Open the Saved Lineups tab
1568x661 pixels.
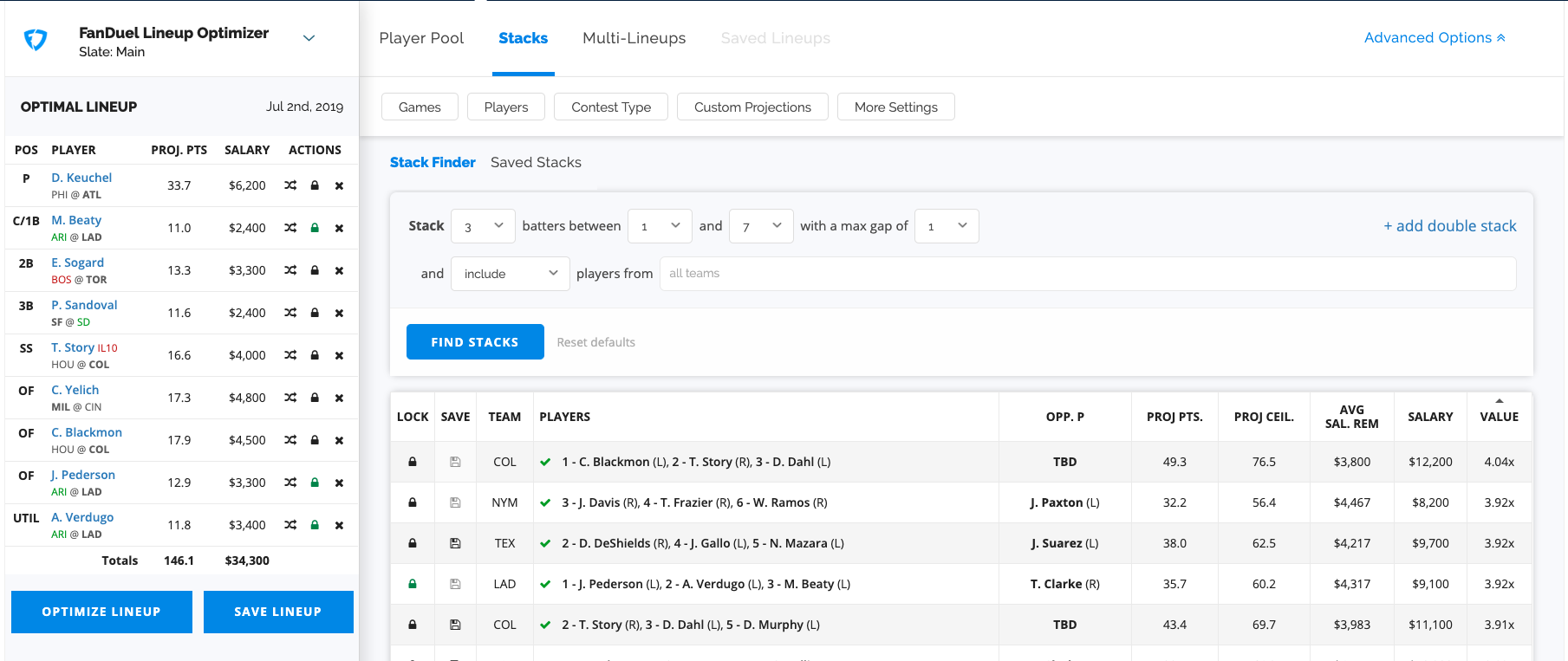coord(776,38)
